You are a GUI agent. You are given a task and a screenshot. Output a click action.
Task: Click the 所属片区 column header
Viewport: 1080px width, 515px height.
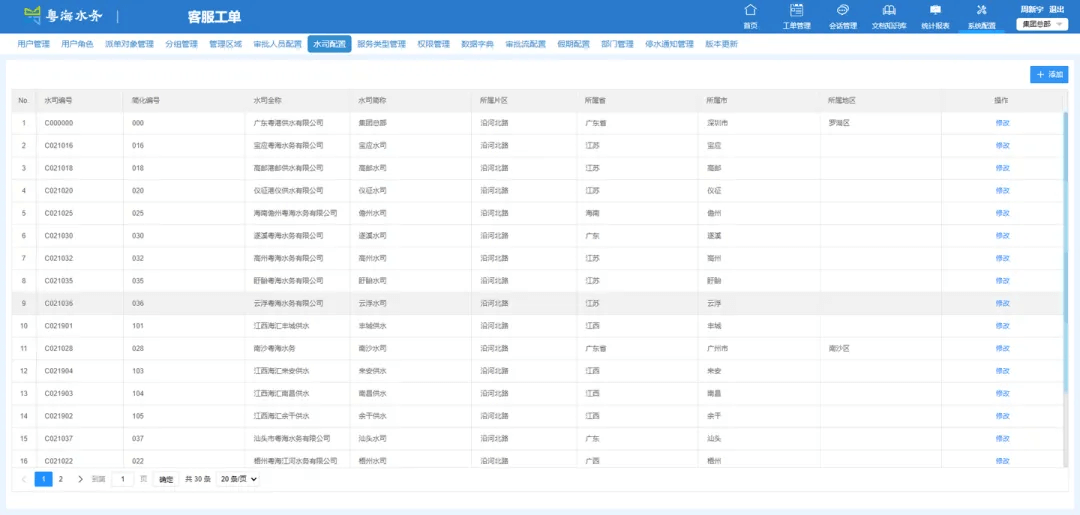click(494, 101)
